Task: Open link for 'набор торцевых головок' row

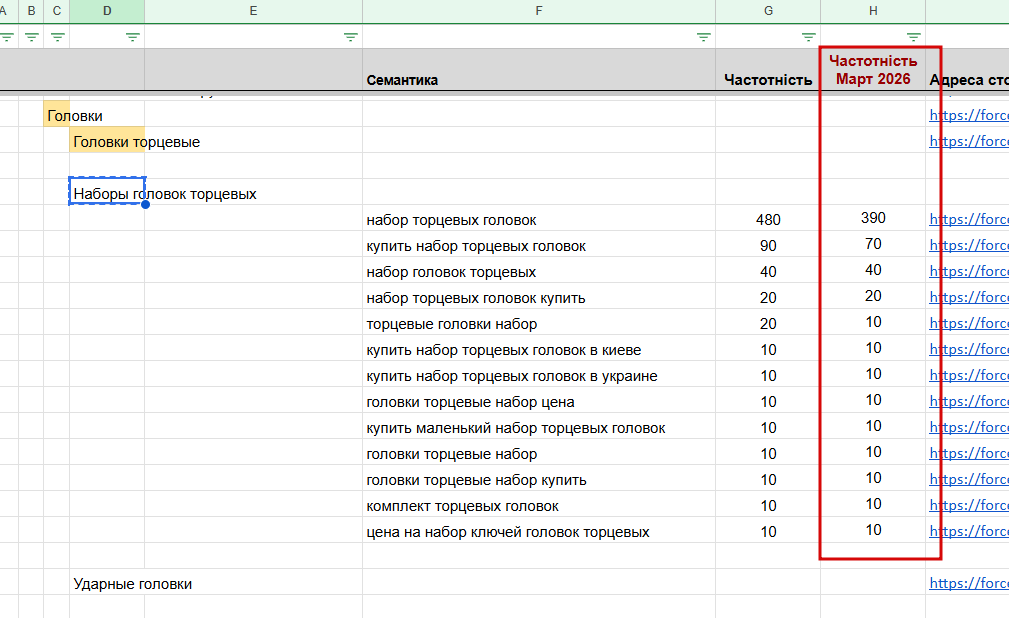Action: coord(969,219)
